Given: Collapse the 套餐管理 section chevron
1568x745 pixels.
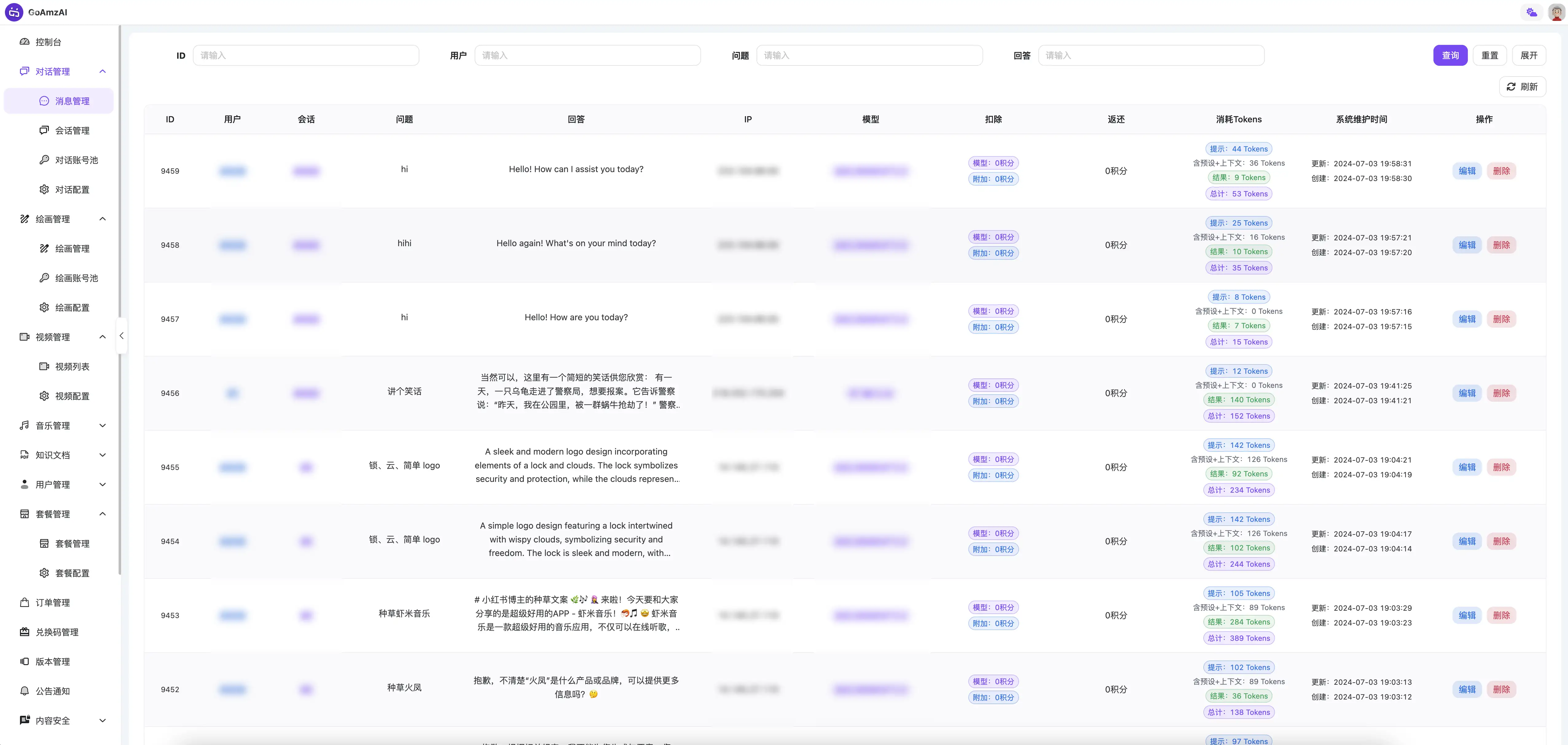Looking at the screenshot, I should (103, 514).
